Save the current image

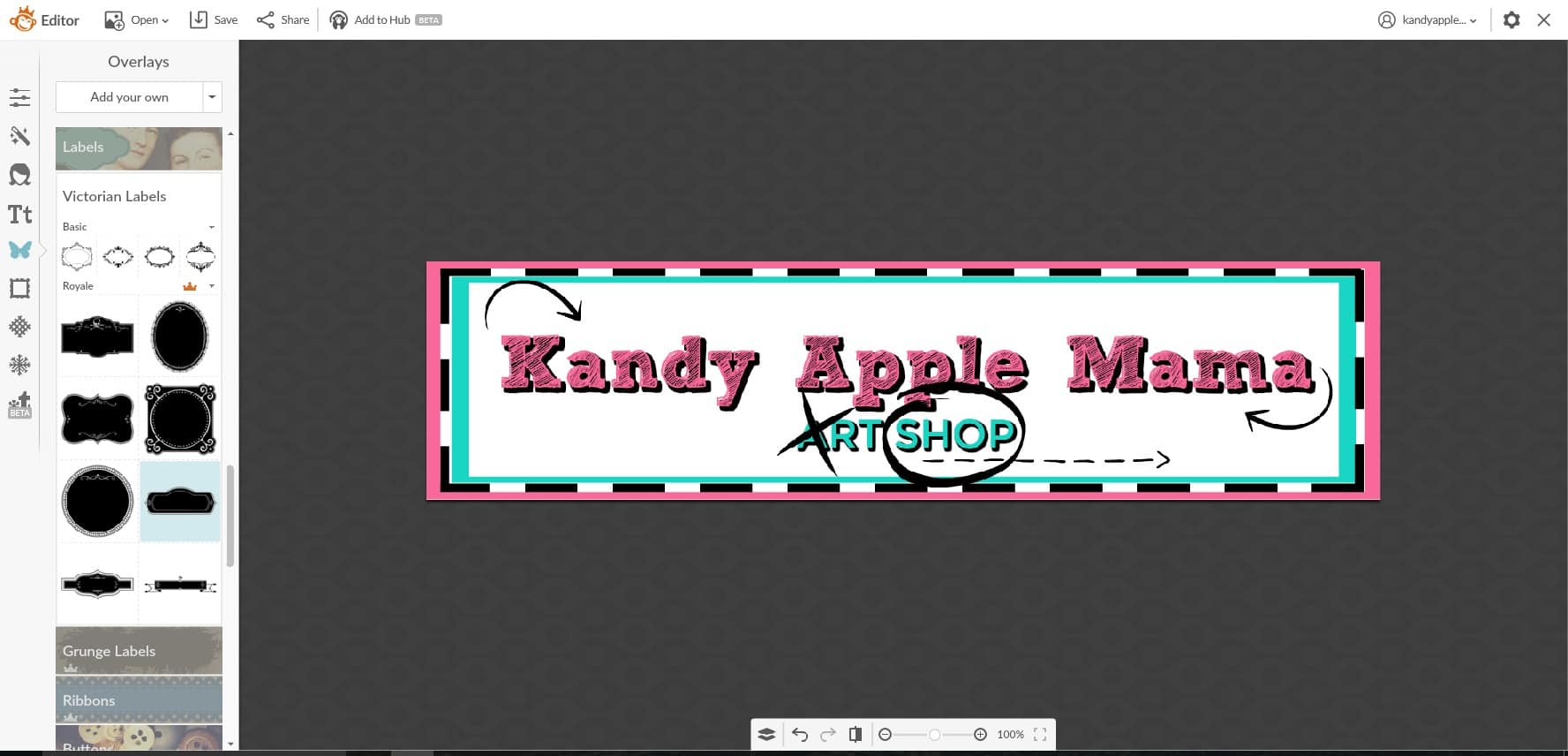214,19
